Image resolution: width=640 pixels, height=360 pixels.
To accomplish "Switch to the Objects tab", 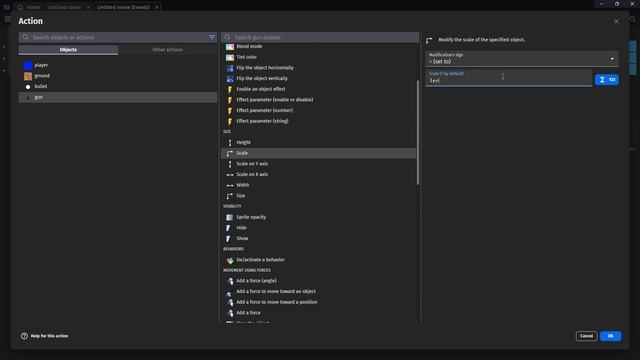I will point(68,50).
